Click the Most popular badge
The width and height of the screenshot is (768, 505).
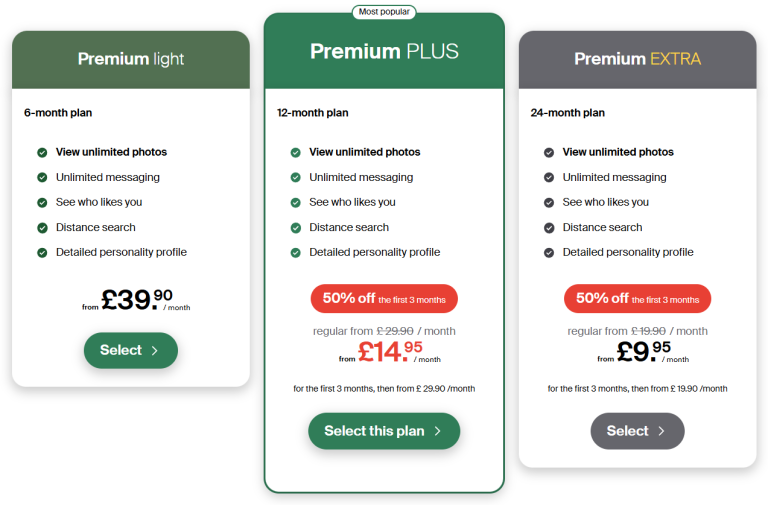[384, 12]
